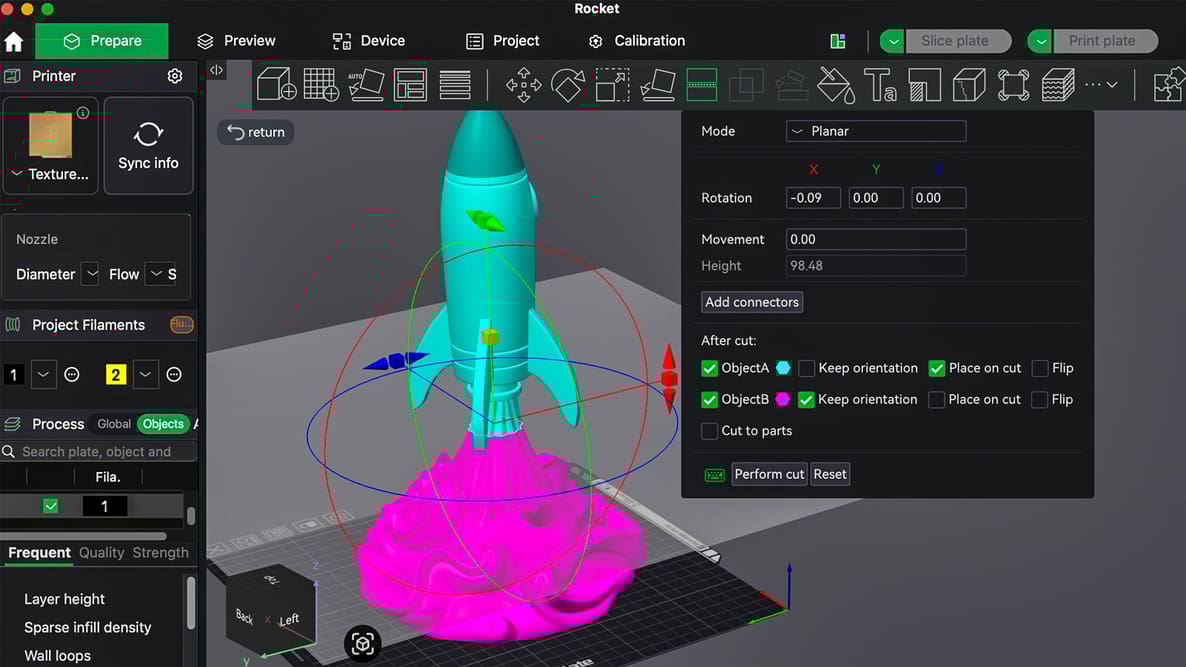The width and height of the screenshot is (1186, 667).
Task: Open the Color painting tool
Action: (835, 84)
